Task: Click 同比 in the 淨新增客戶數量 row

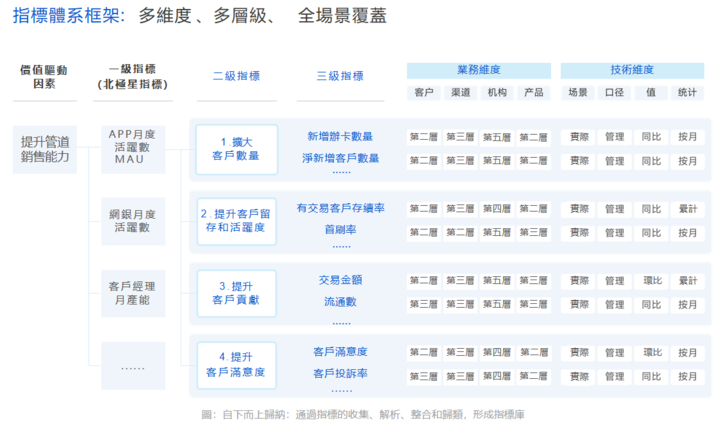Action: [x=651, y=161]
